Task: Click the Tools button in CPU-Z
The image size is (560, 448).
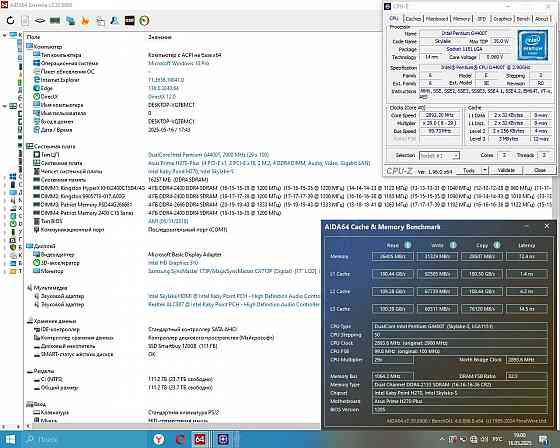Action: pyautogui.click(x=469, y=170)
